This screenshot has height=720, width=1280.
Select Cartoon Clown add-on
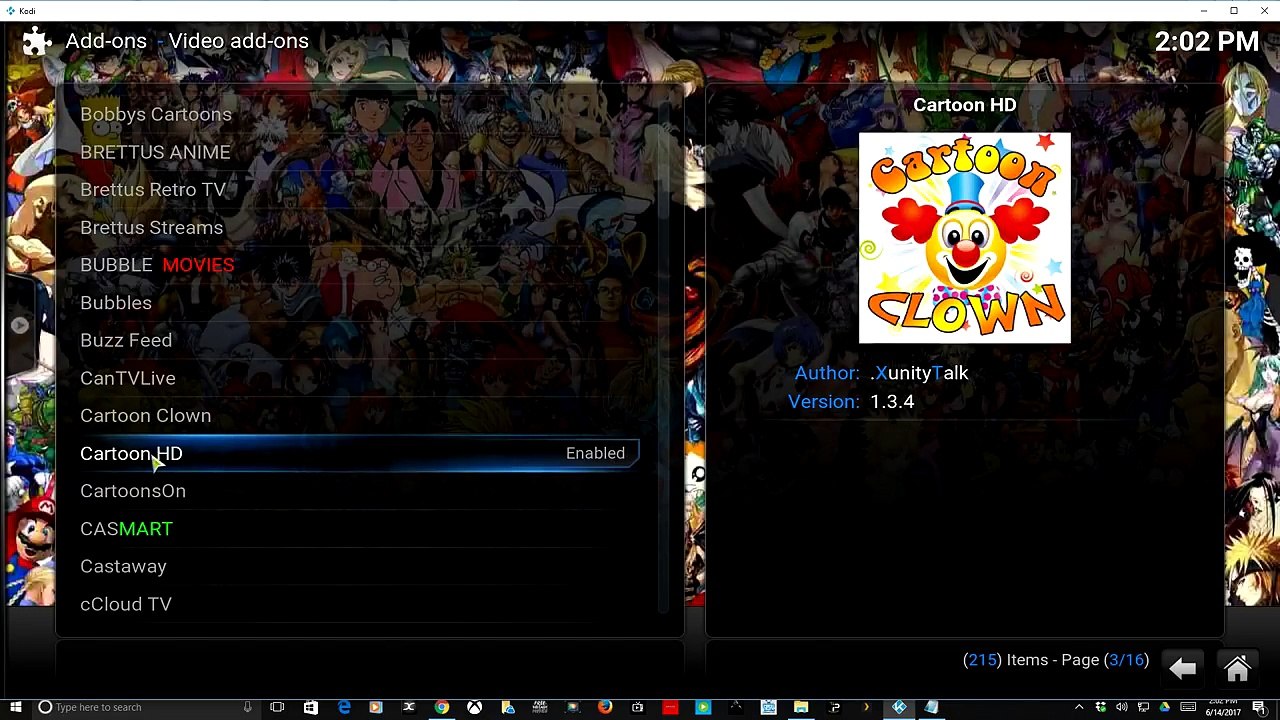(x=146, y=416)
